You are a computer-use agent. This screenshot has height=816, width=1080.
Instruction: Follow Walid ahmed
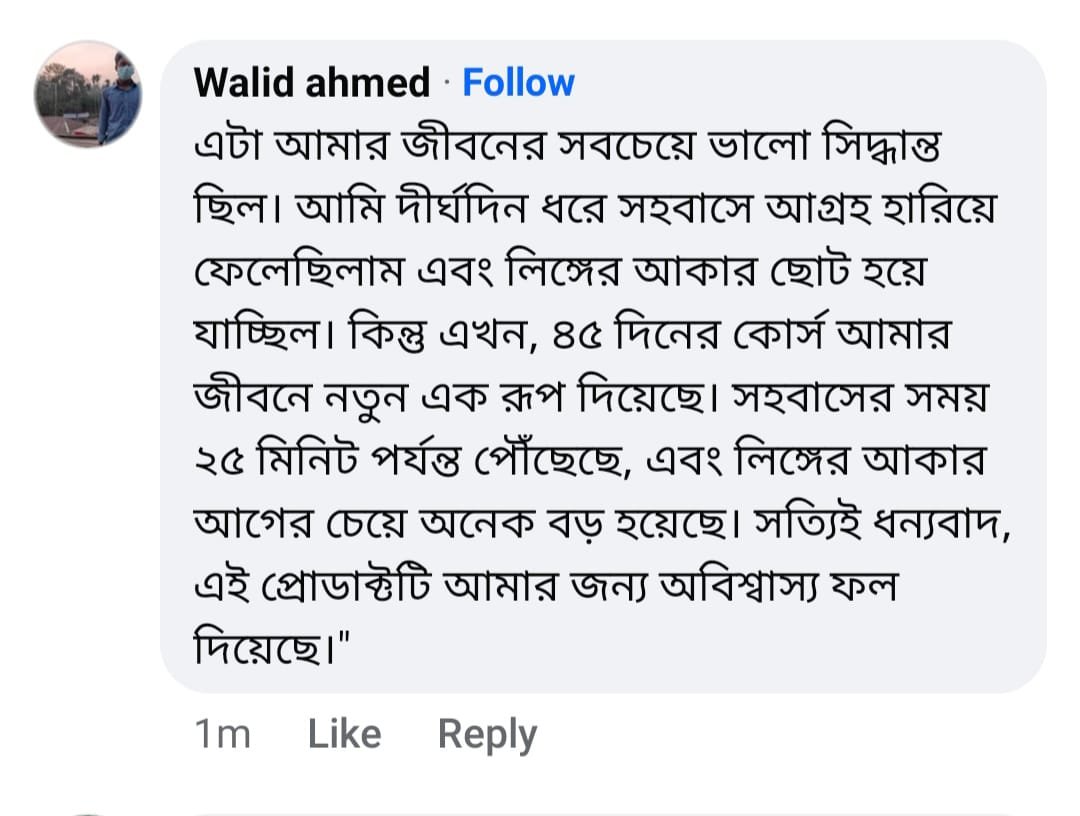point(518,82)
